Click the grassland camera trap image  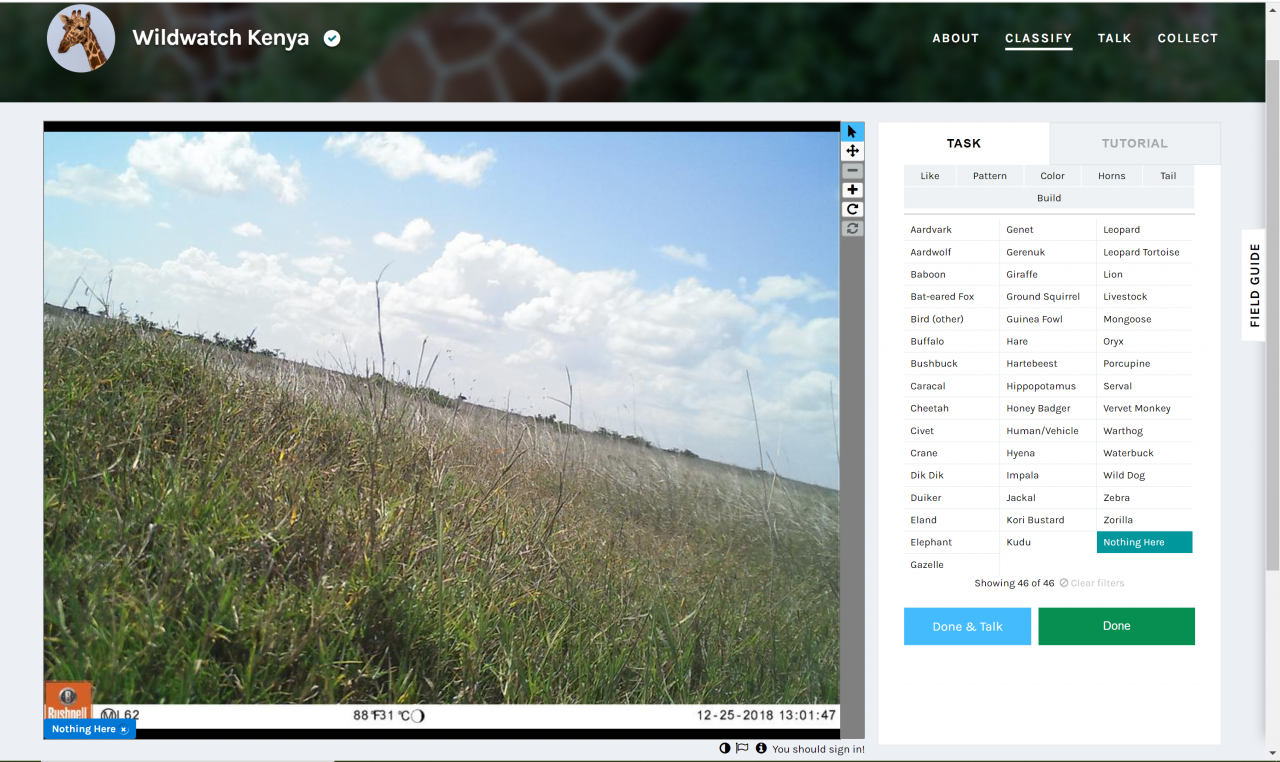(x=441, y=430)
